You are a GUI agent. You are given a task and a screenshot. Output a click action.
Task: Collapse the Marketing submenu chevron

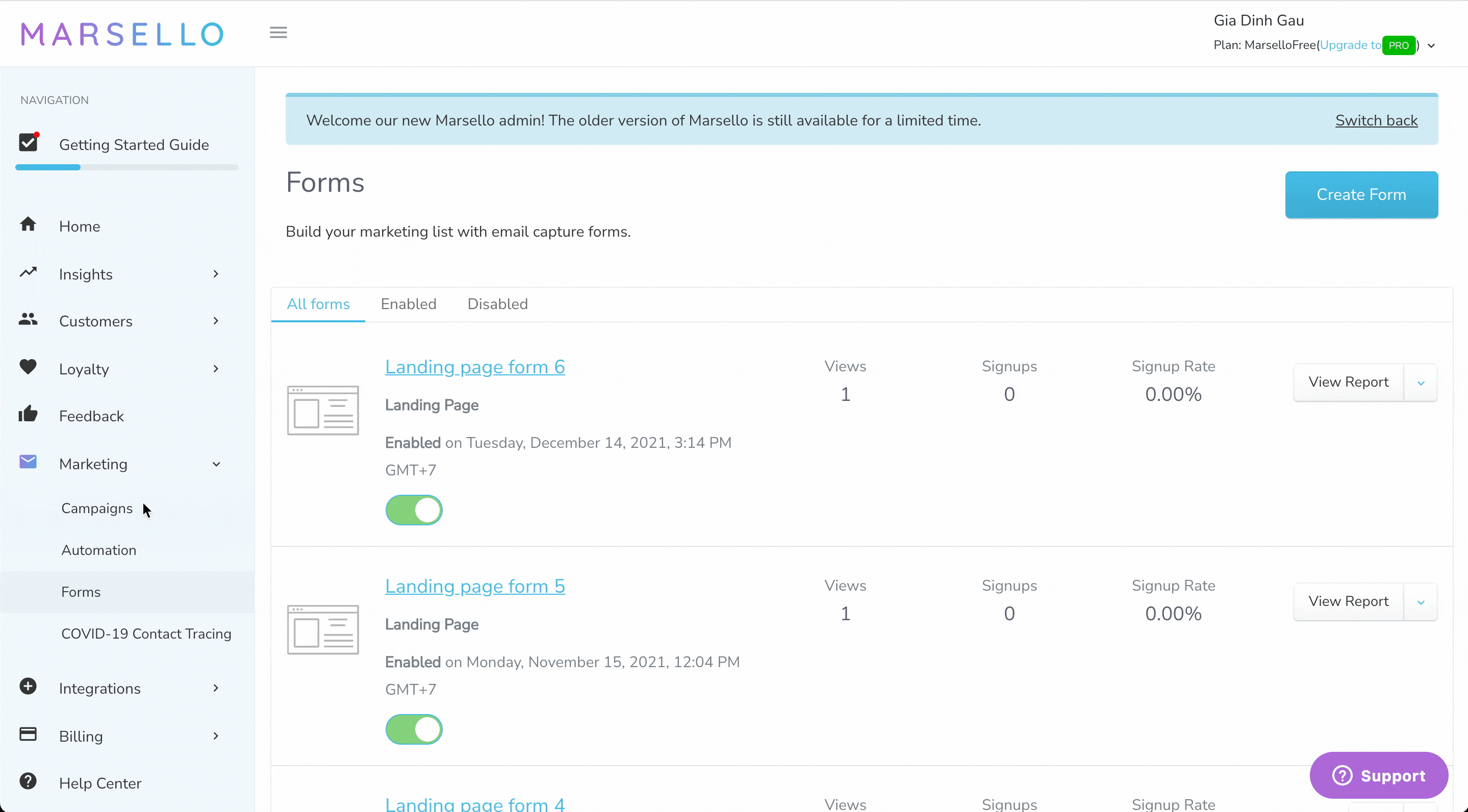coord(216,465)
